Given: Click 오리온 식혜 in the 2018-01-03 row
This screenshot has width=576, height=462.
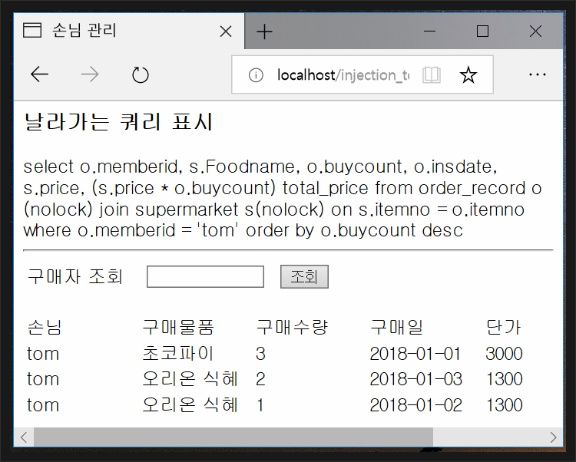Looking at the screenshot, I should [190, 379].
